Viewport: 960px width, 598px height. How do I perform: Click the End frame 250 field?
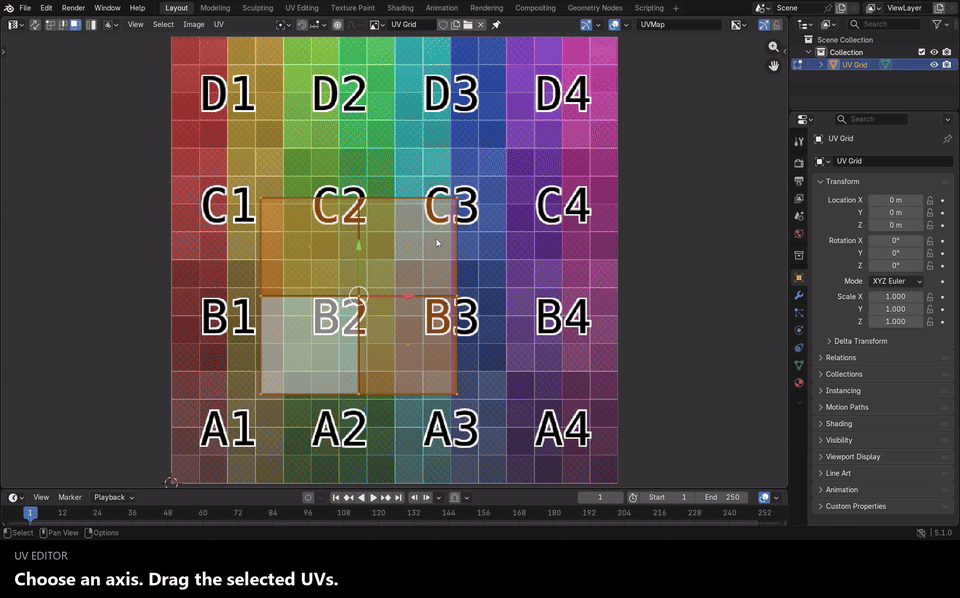coord(723,498)
